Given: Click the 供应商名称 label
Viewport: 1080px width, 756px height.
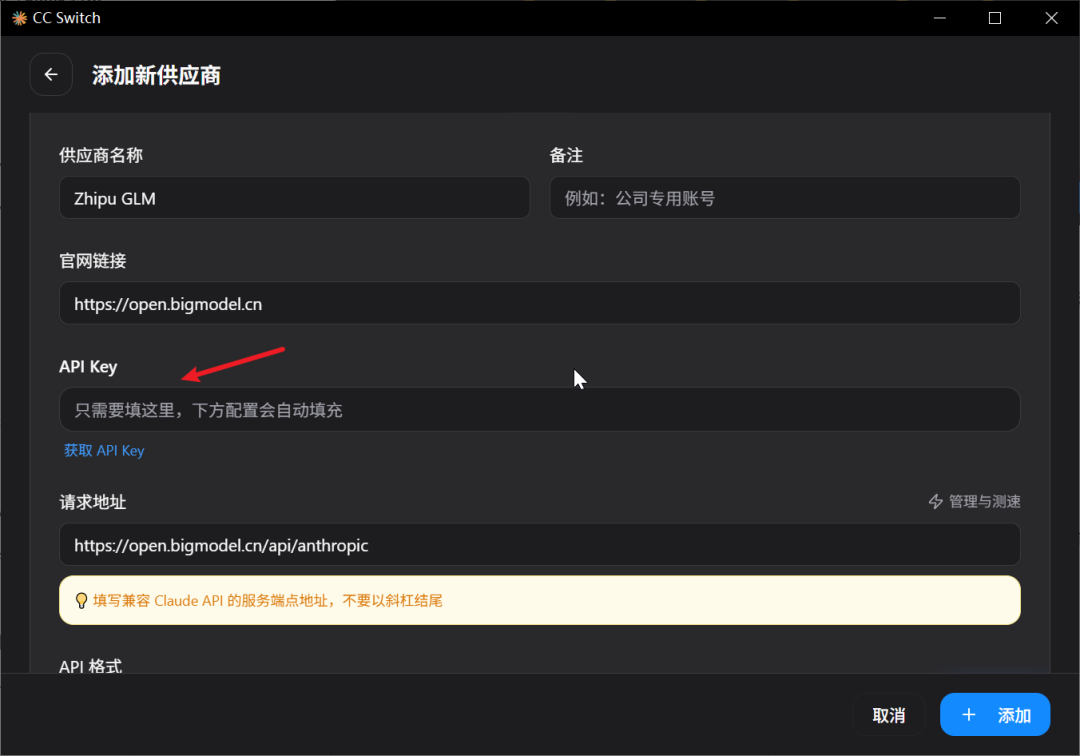Looking at the screenshot, I should (101, 156).
